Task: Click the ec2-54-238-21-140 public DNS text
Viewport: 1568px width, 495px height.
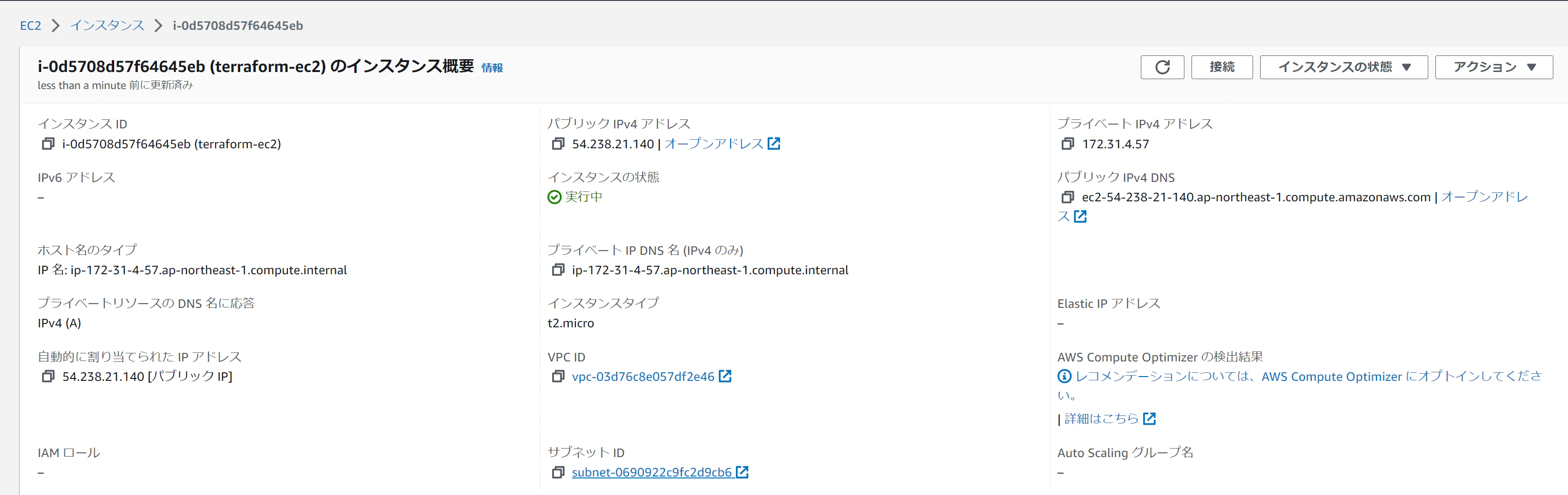Action: click(1256, 197)
